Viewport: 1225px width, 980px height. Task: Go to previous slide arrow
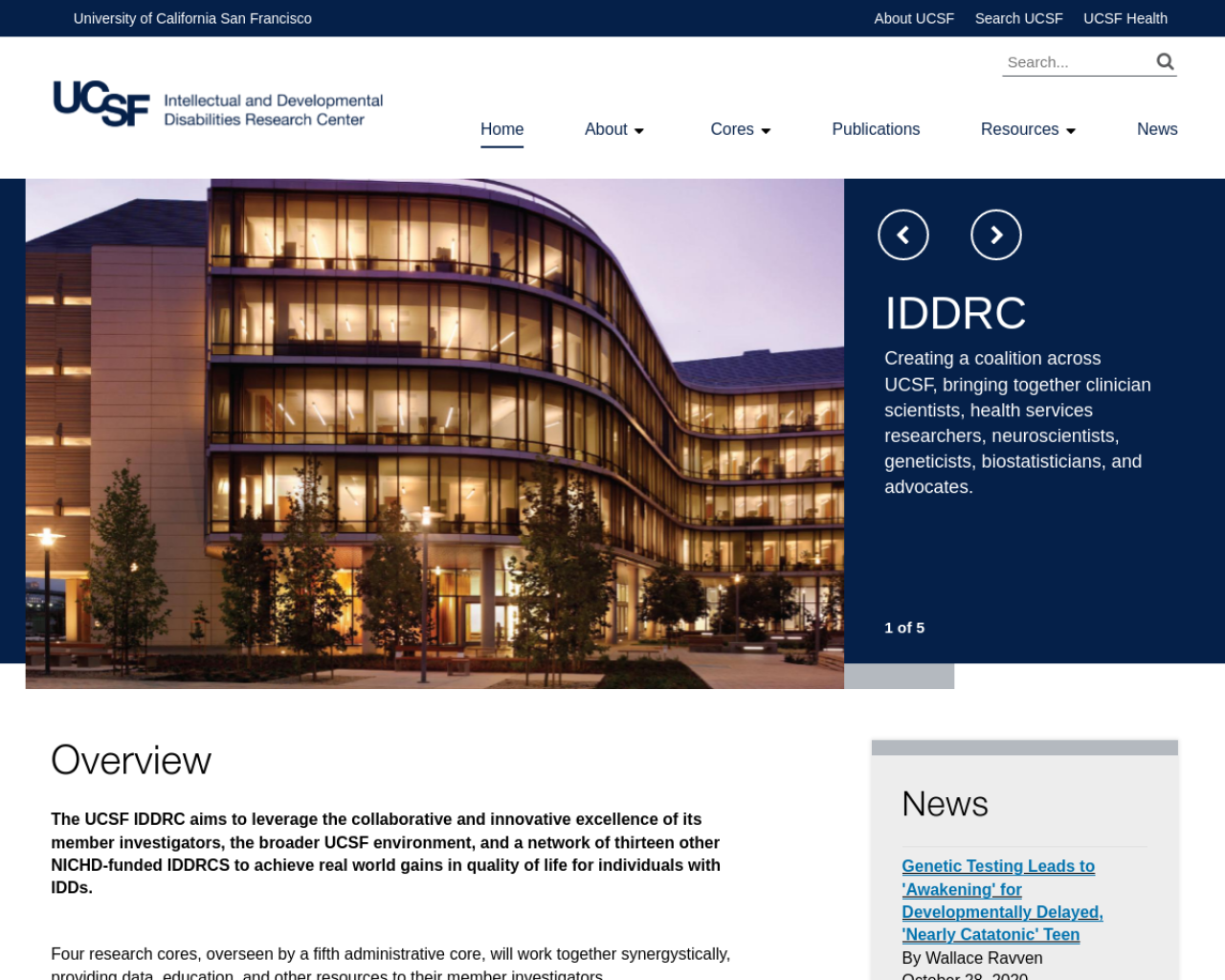pos(903,234)
